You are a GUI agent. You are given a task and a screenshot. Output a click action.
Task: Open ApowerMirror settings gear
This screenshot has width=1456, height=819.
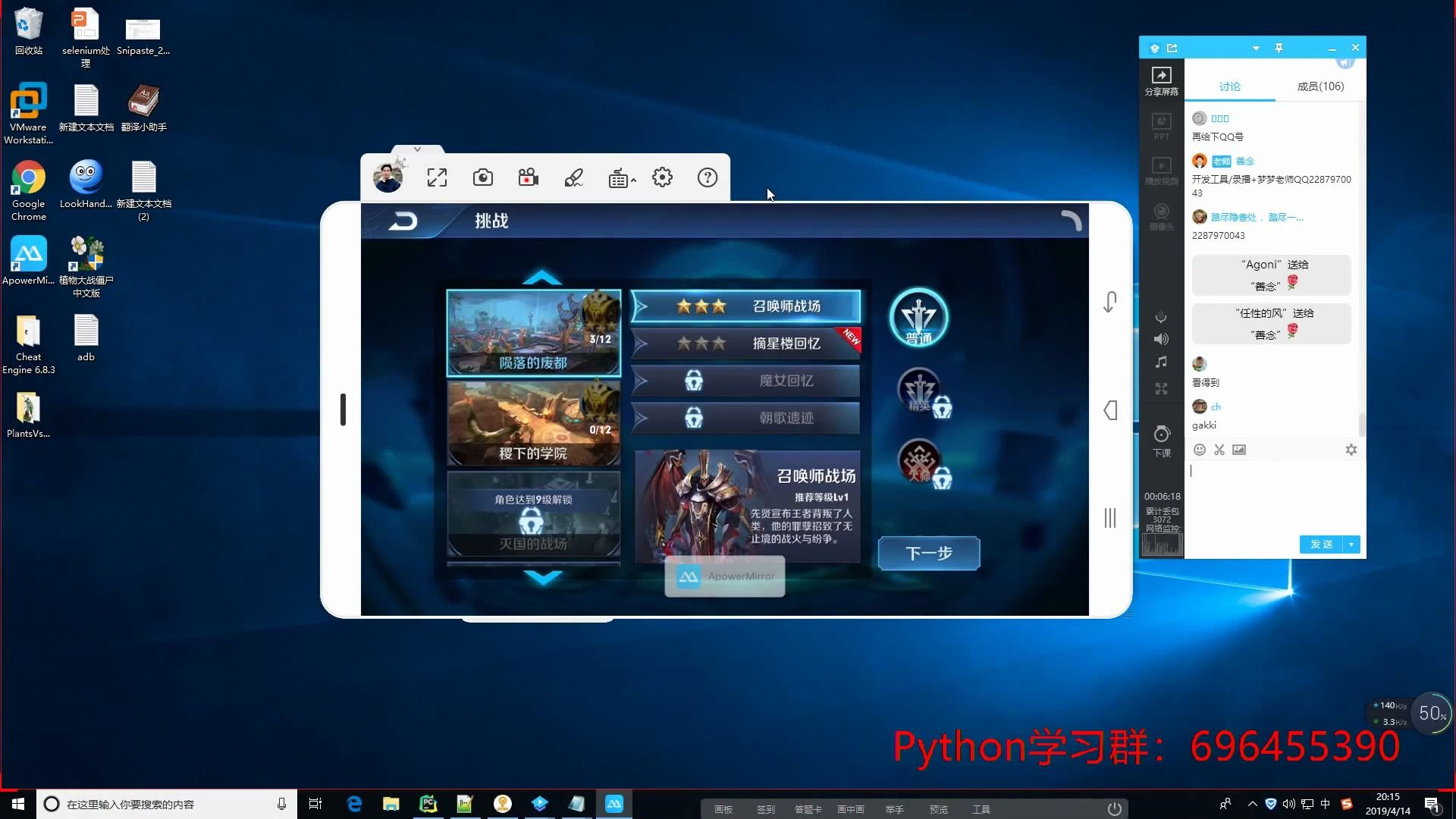tap(662, 177)
